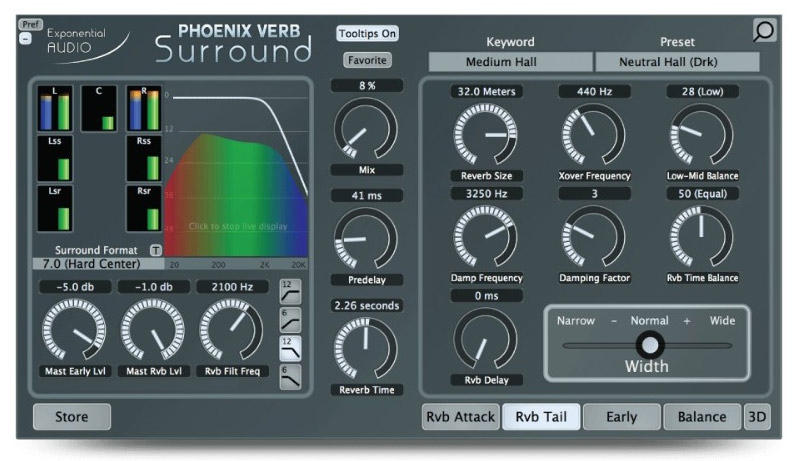This screenshot has width=800, height=461.
Task: Click the Lsr channel level meter
Action: point(55,209)
